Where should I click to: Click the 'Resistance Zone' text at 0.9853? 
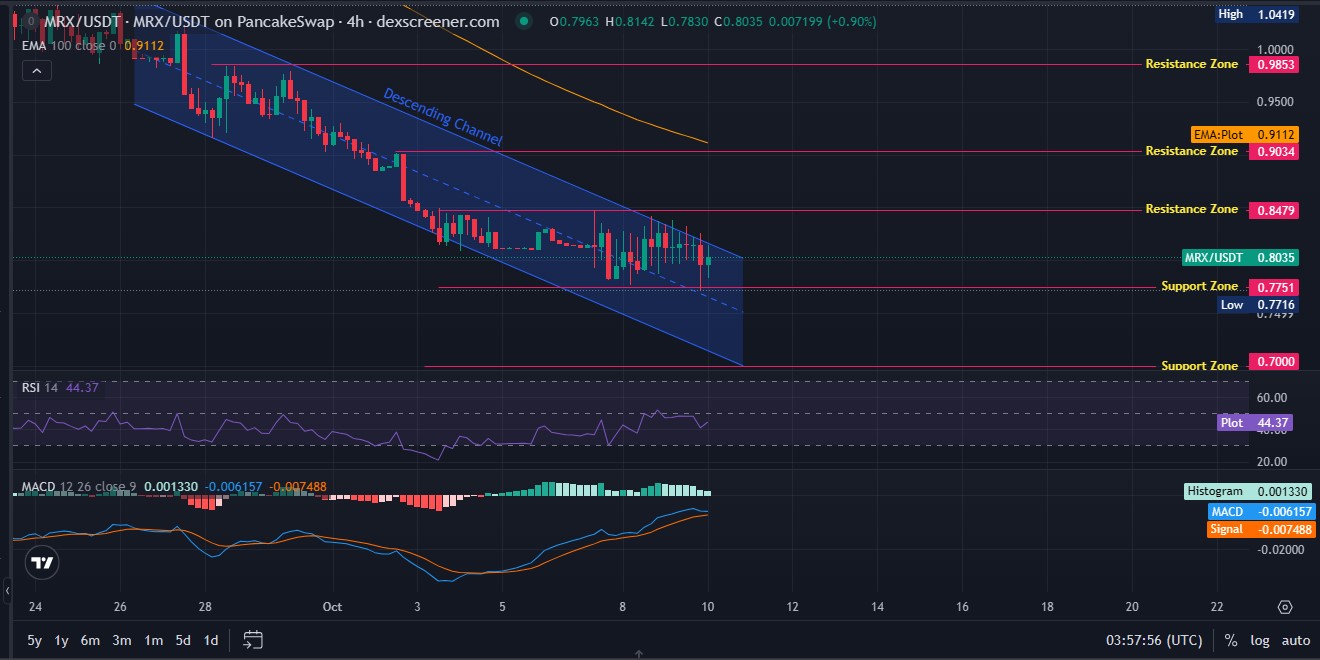[x=1191, y=64]
